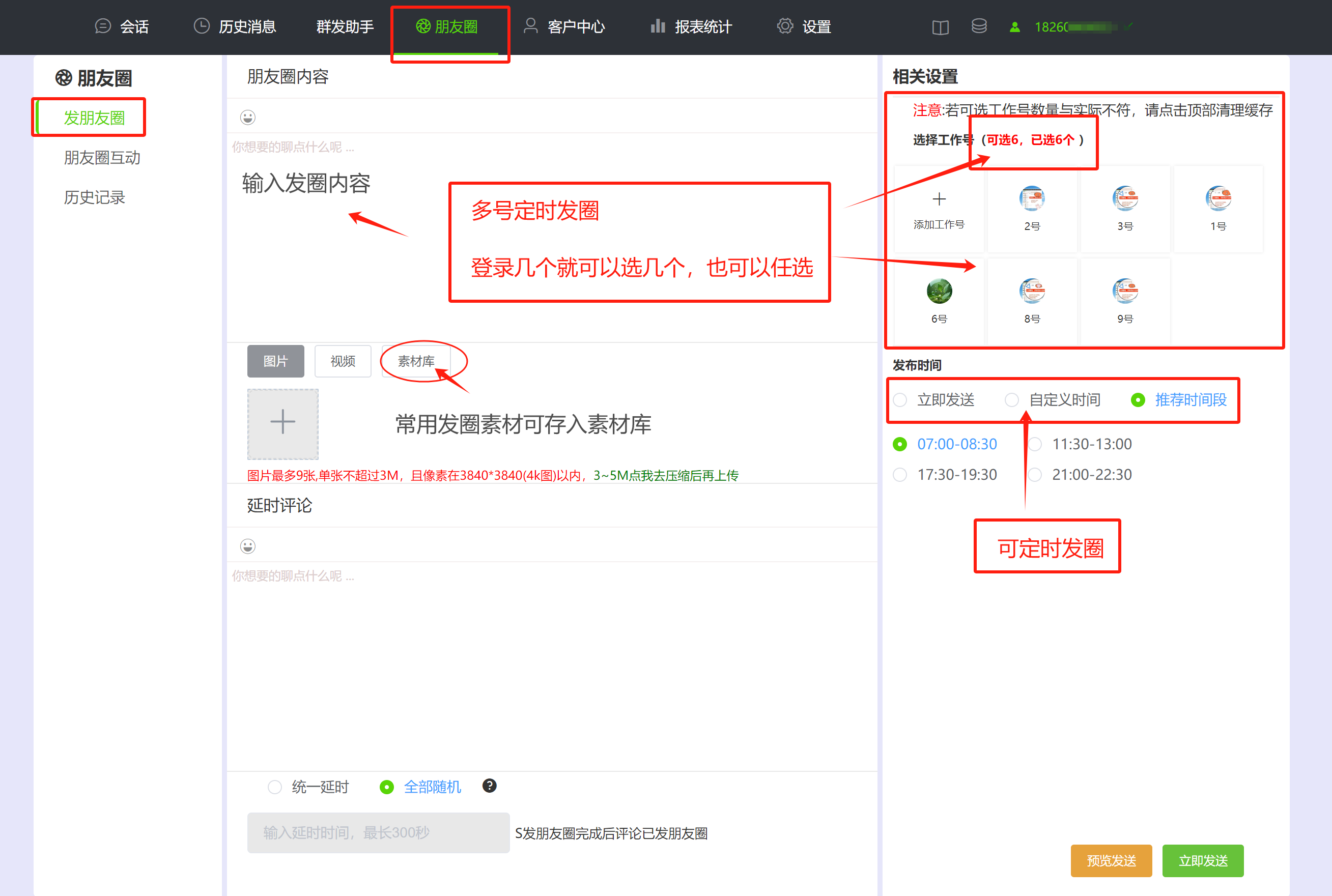The width and height of the screenshot is (1332, 896).
Task: Select 立即发送 radio option
Action: pyautogui.click(x=900, y=400)
